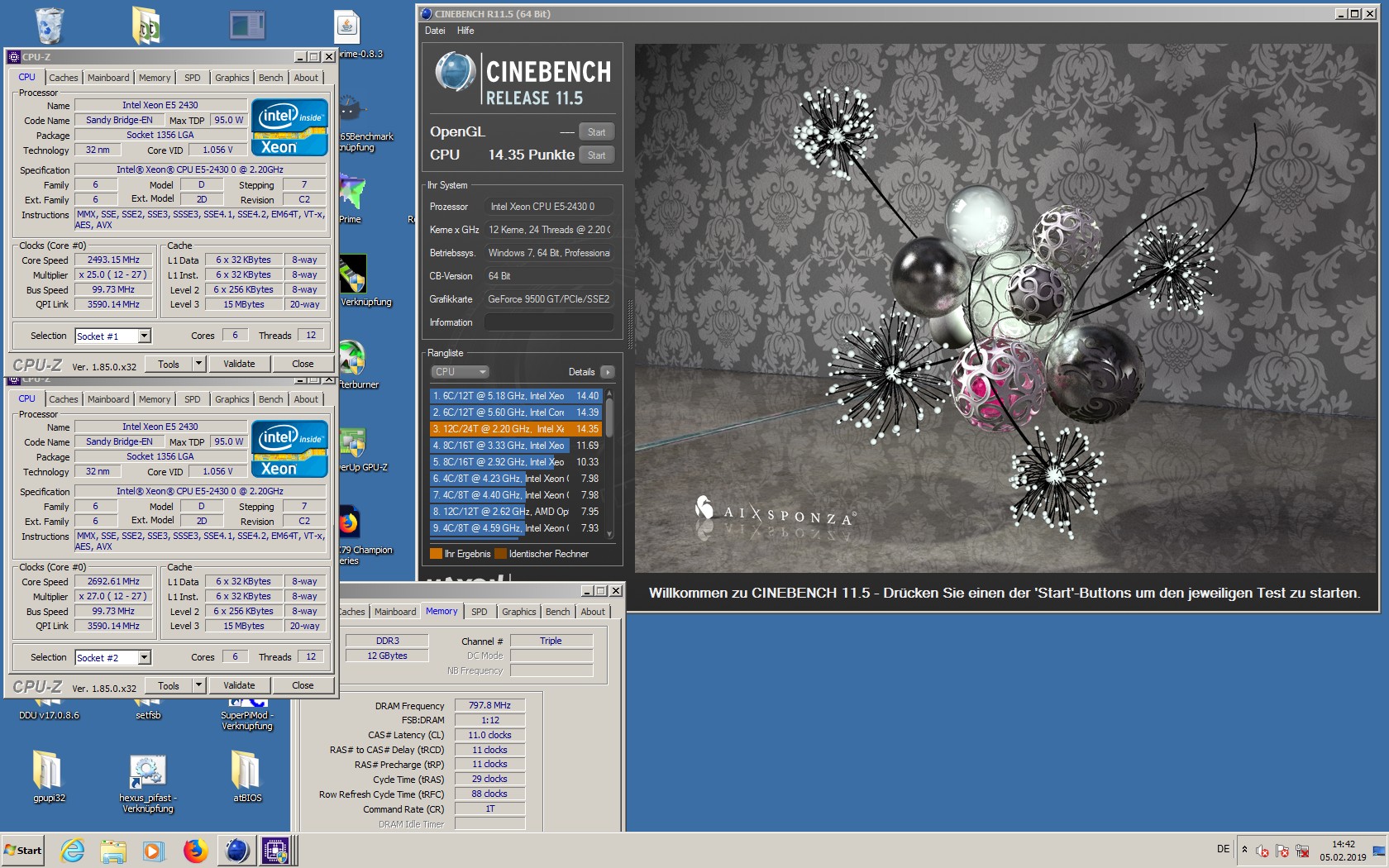Open Windows Media Player from taskbar

tap(154, 851)
